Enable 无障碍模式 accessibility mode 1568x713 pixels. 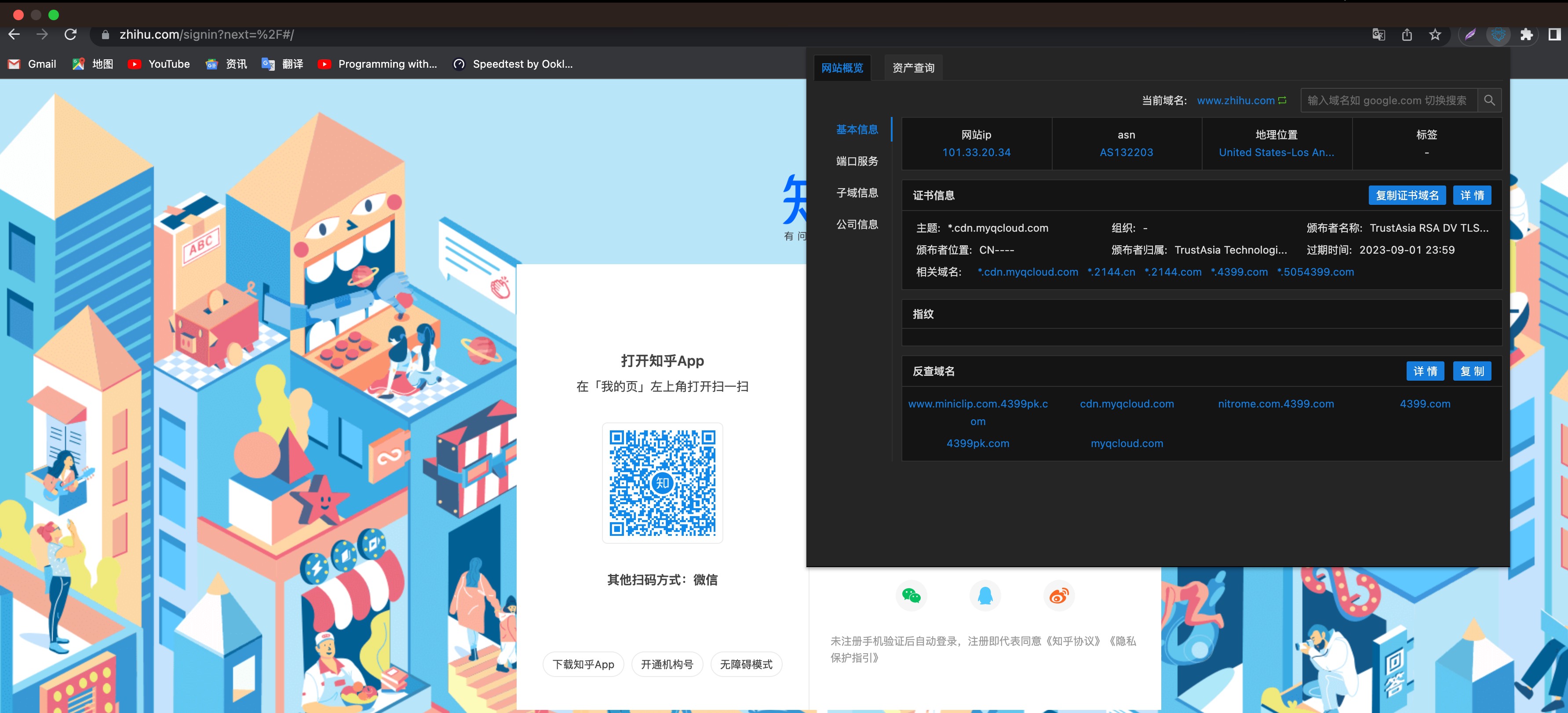(746, 664)
